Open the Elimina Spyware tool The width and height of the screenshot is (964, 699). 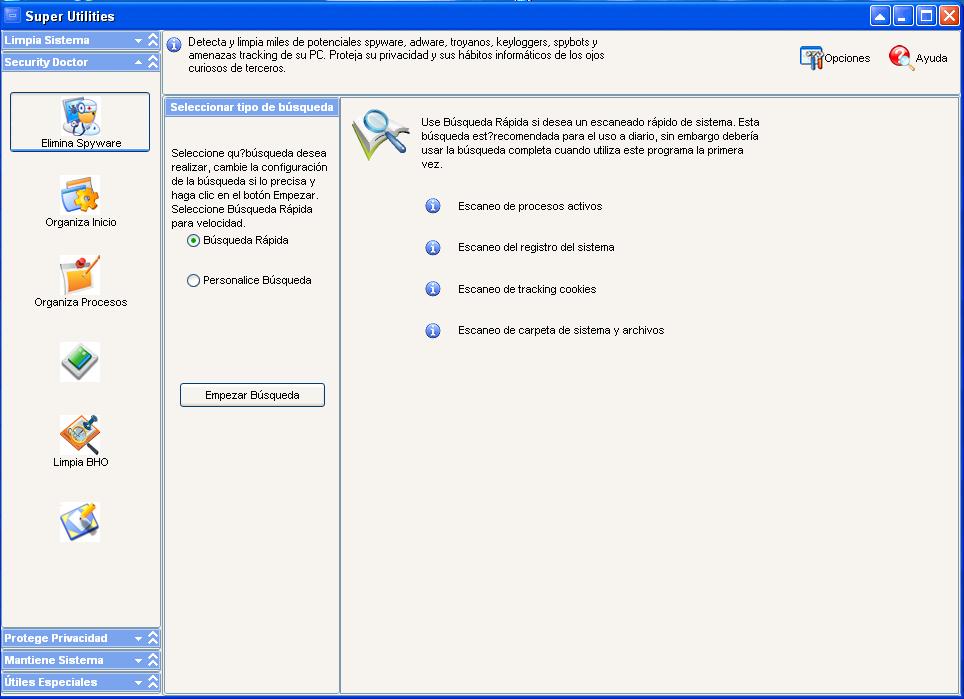pos(80,122)
